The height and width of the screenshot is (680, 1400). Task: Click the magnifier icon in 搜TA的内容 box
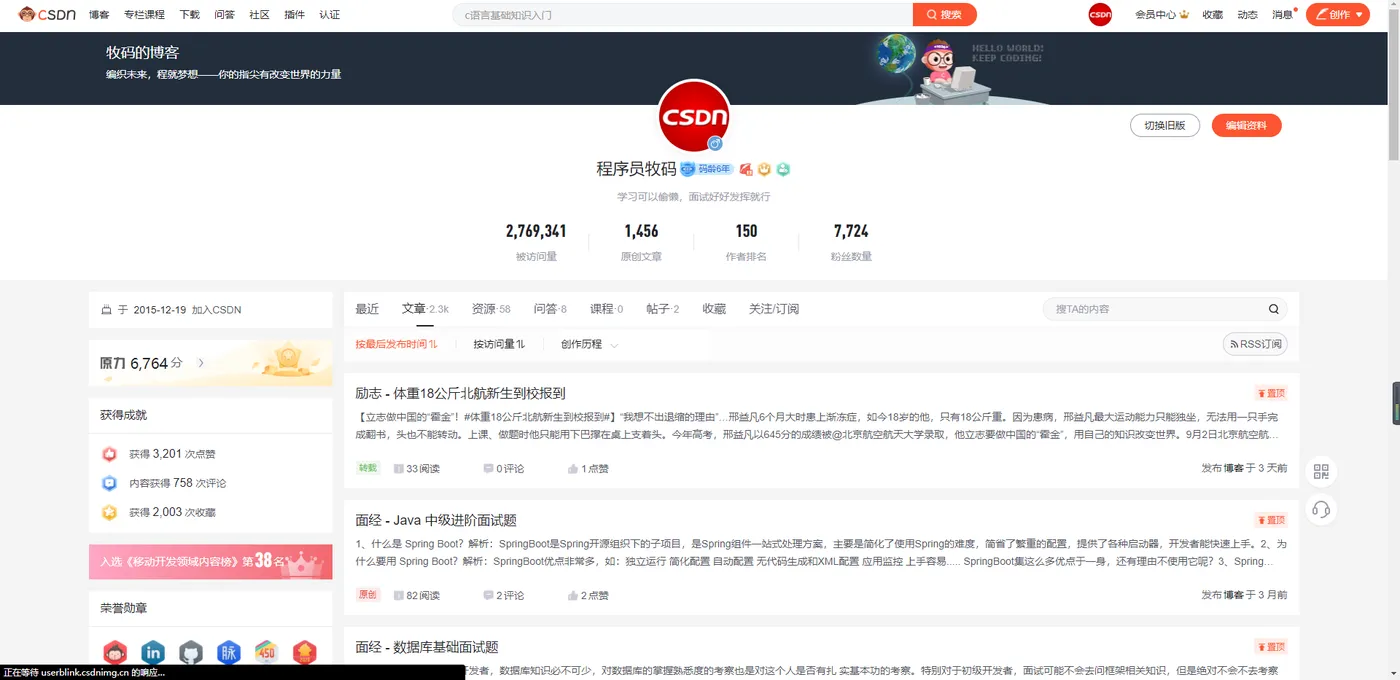pos(1274,309)
